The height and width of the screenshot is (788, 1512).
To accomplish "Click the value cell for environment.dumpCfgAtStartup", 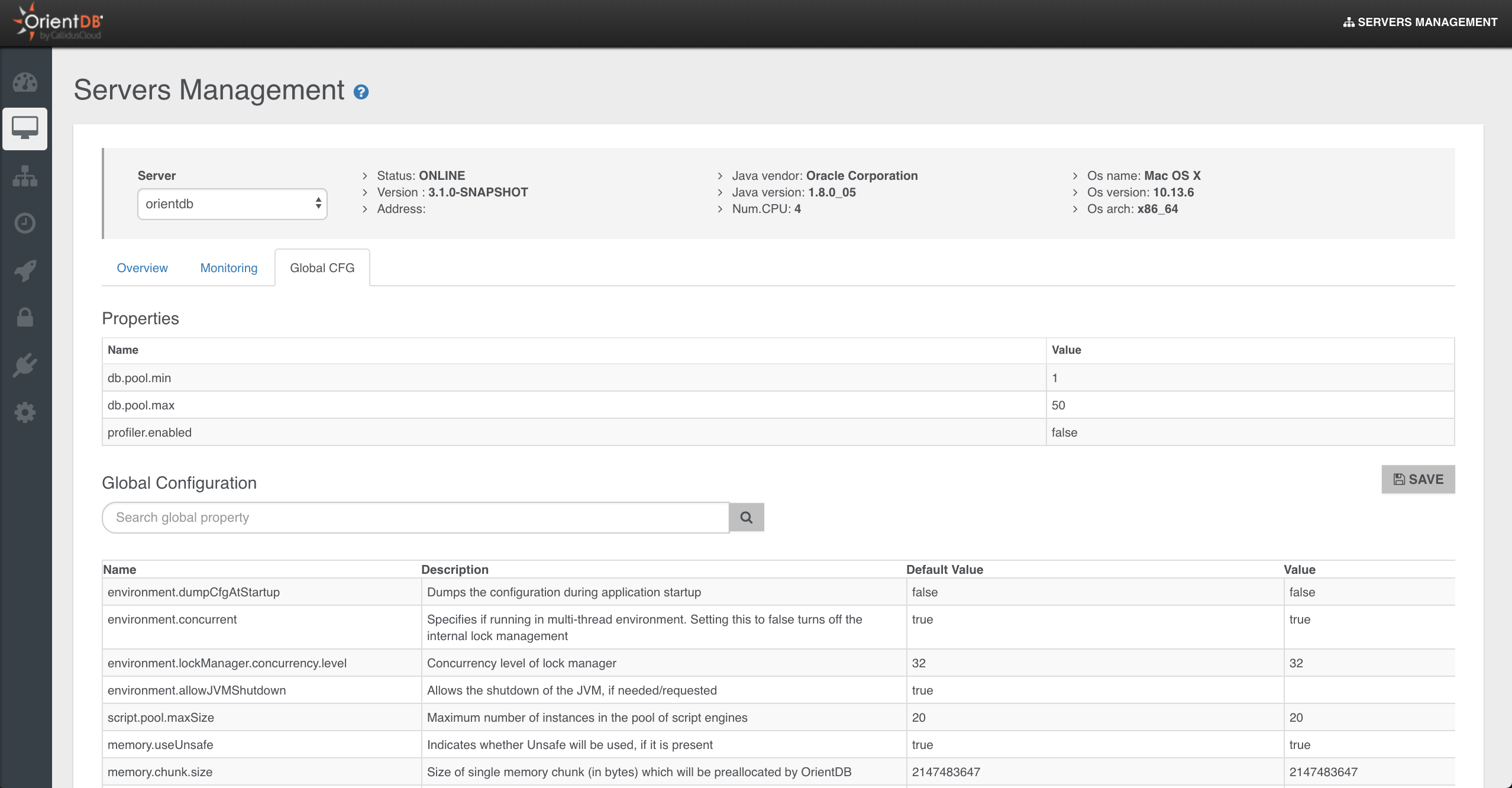I will point(1368,592).
